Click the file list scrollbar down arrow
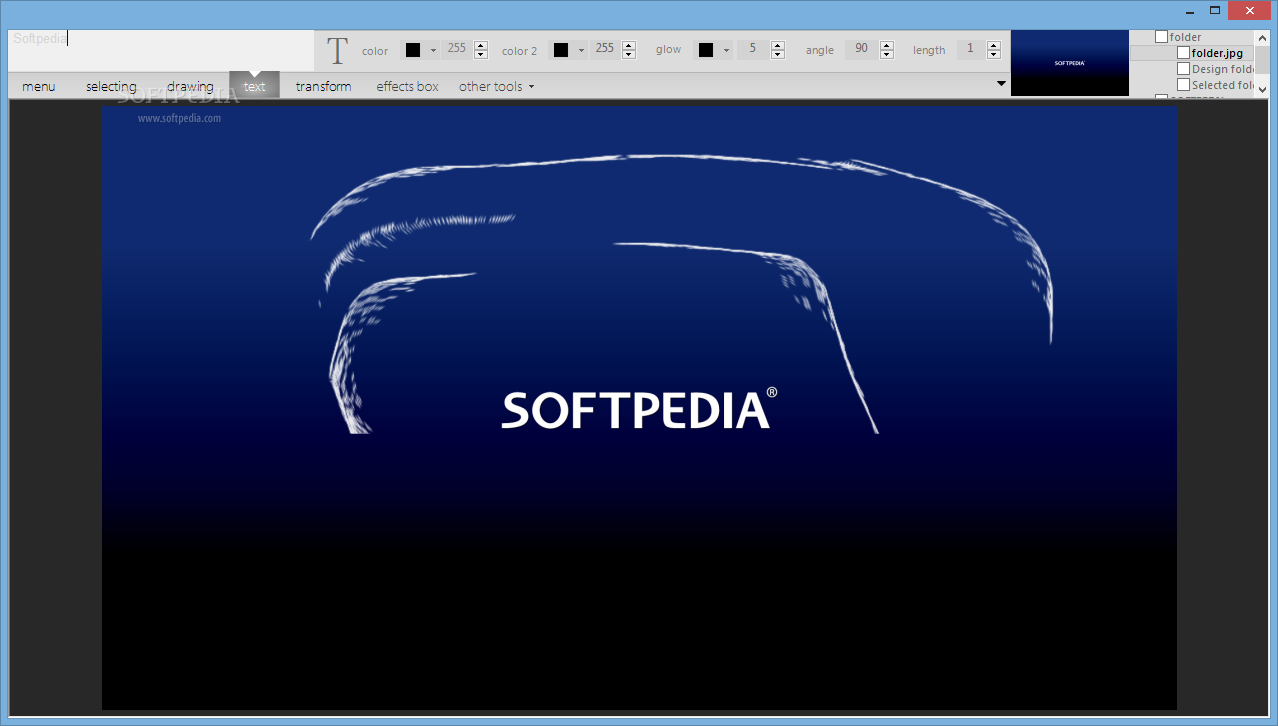 (x=1262, y=90)
